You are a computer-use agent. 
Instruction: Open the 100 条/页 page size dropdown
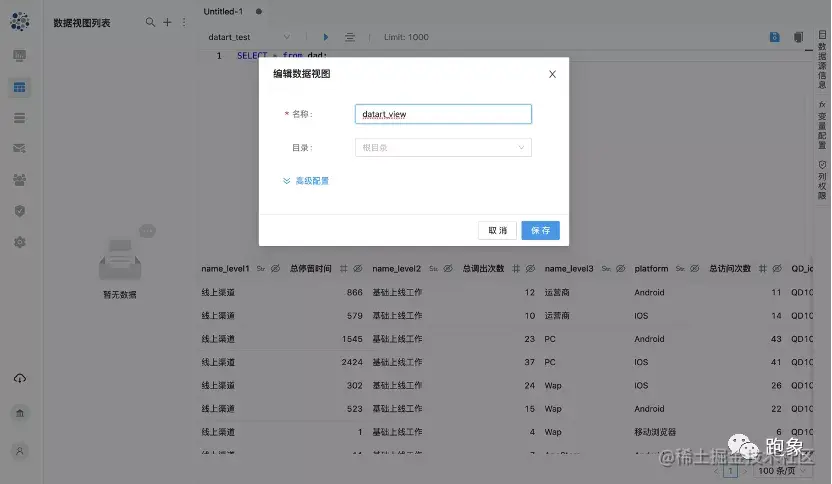(782, 471)
